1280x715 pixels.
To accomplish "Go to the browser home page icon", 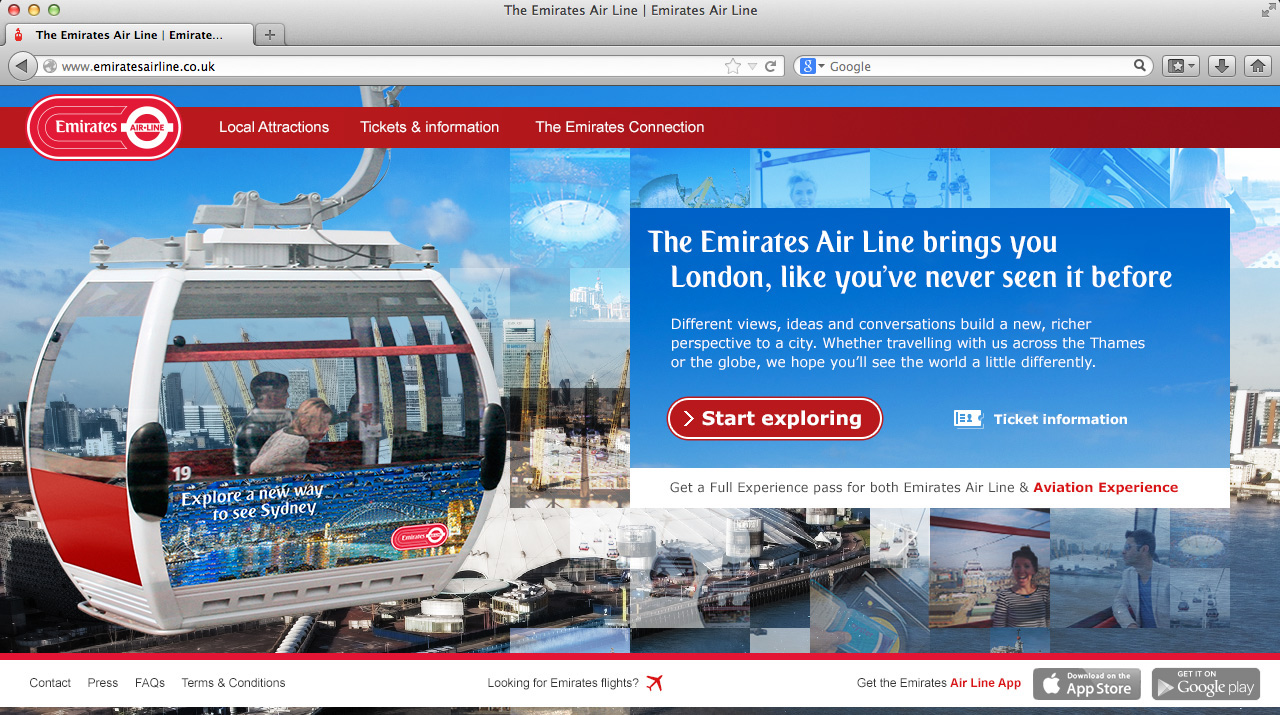I will tap(1258, 66).
